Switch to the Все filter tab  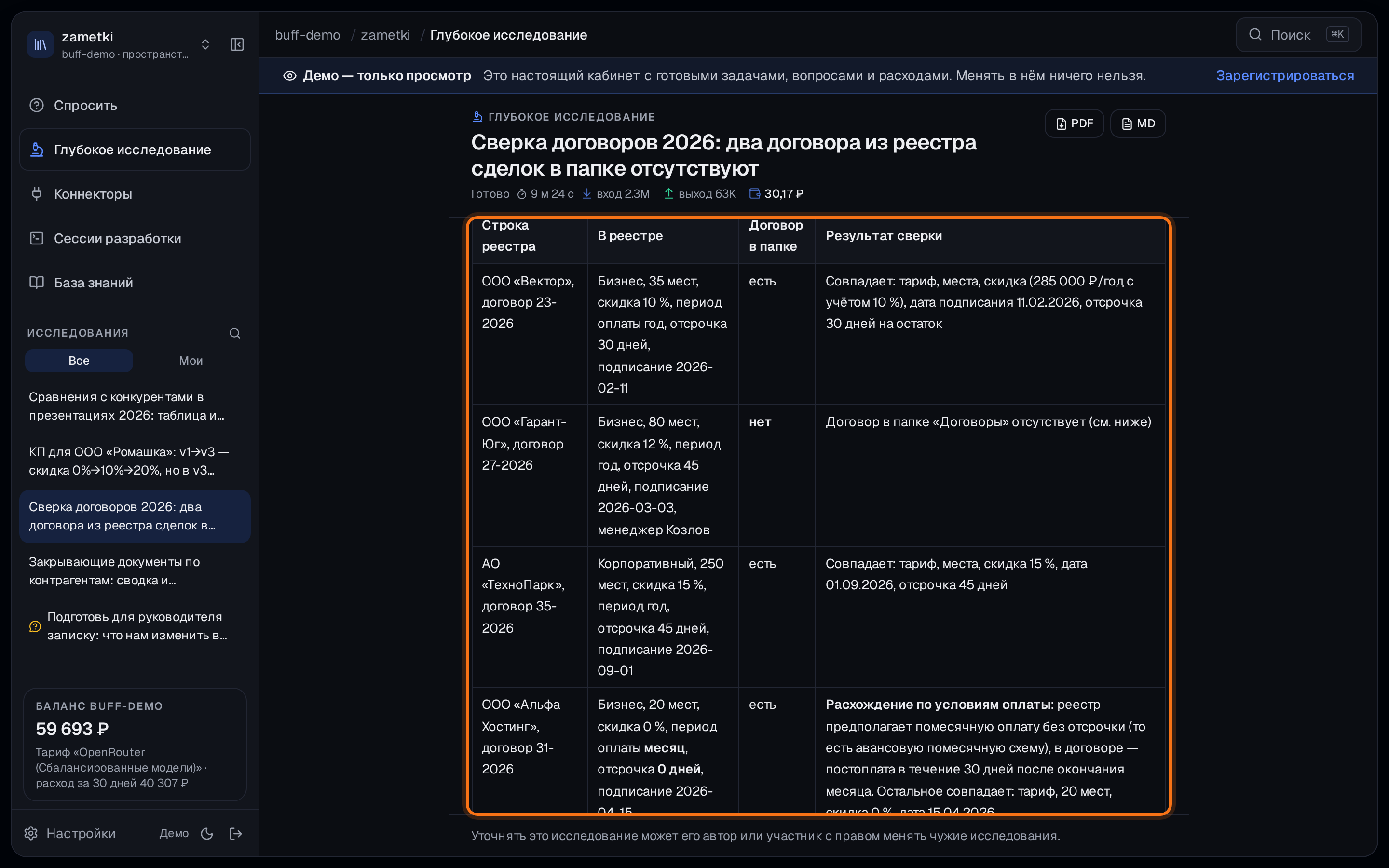[x=79, y=361]
